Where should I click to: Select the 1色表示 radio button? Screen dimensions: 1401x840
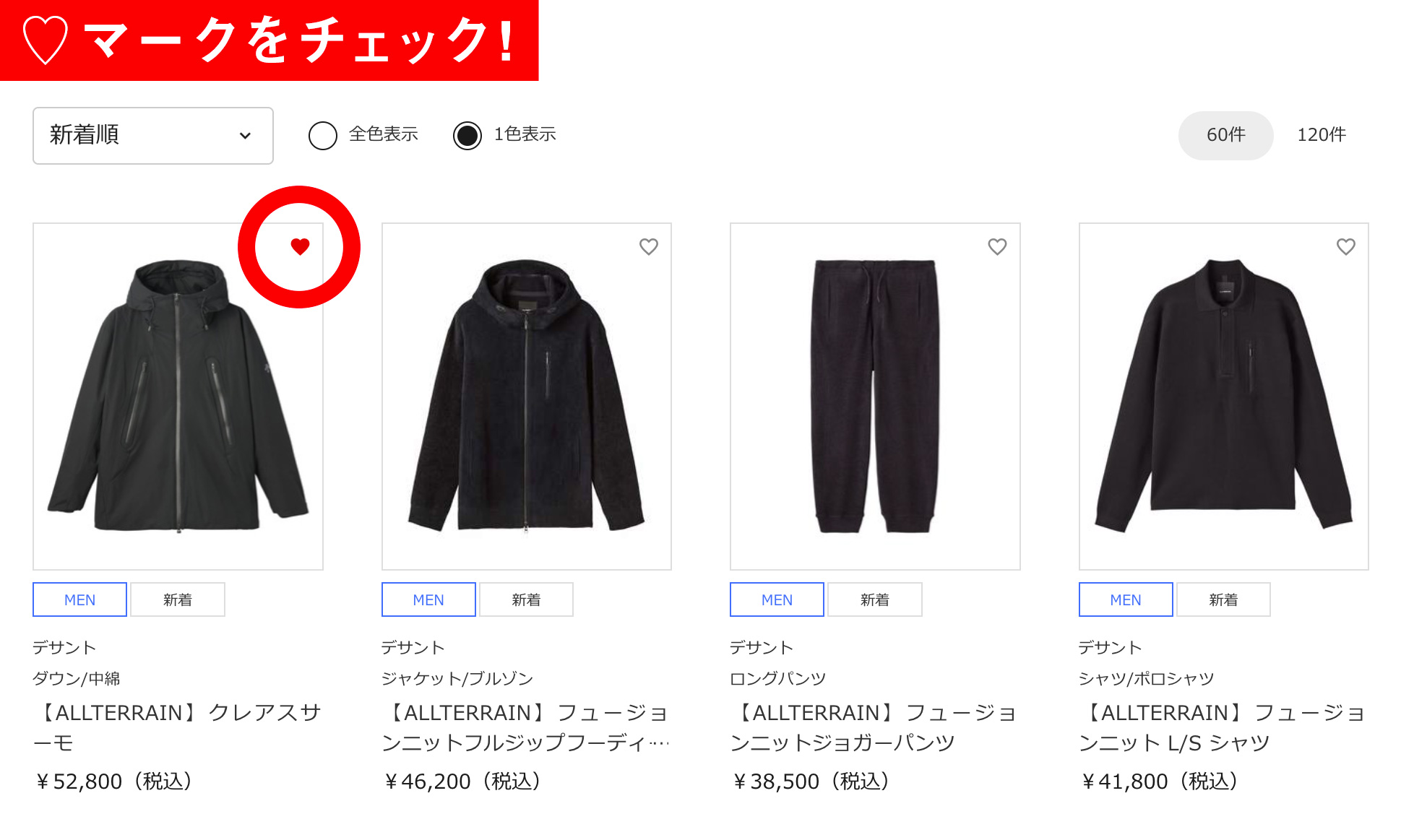coord(467,135)
